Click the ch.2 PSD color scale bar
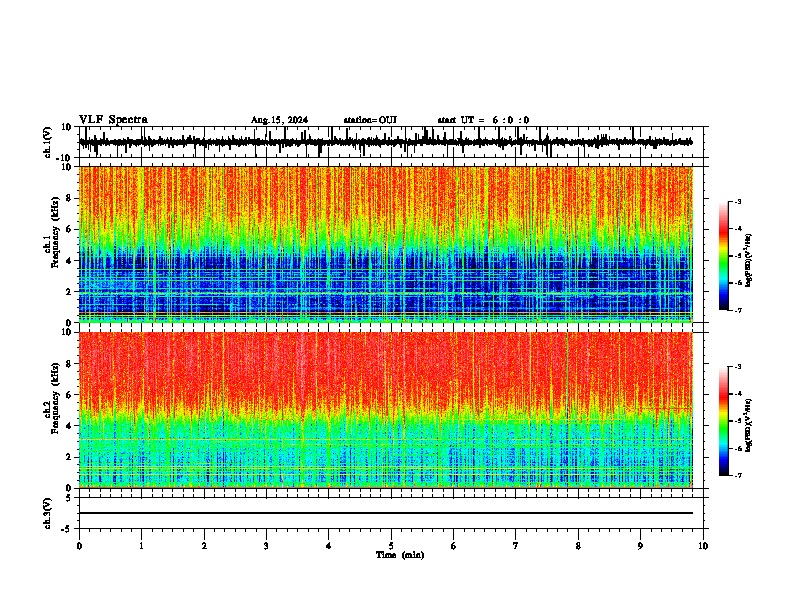792x612 pixels. (x=724, y=421)
